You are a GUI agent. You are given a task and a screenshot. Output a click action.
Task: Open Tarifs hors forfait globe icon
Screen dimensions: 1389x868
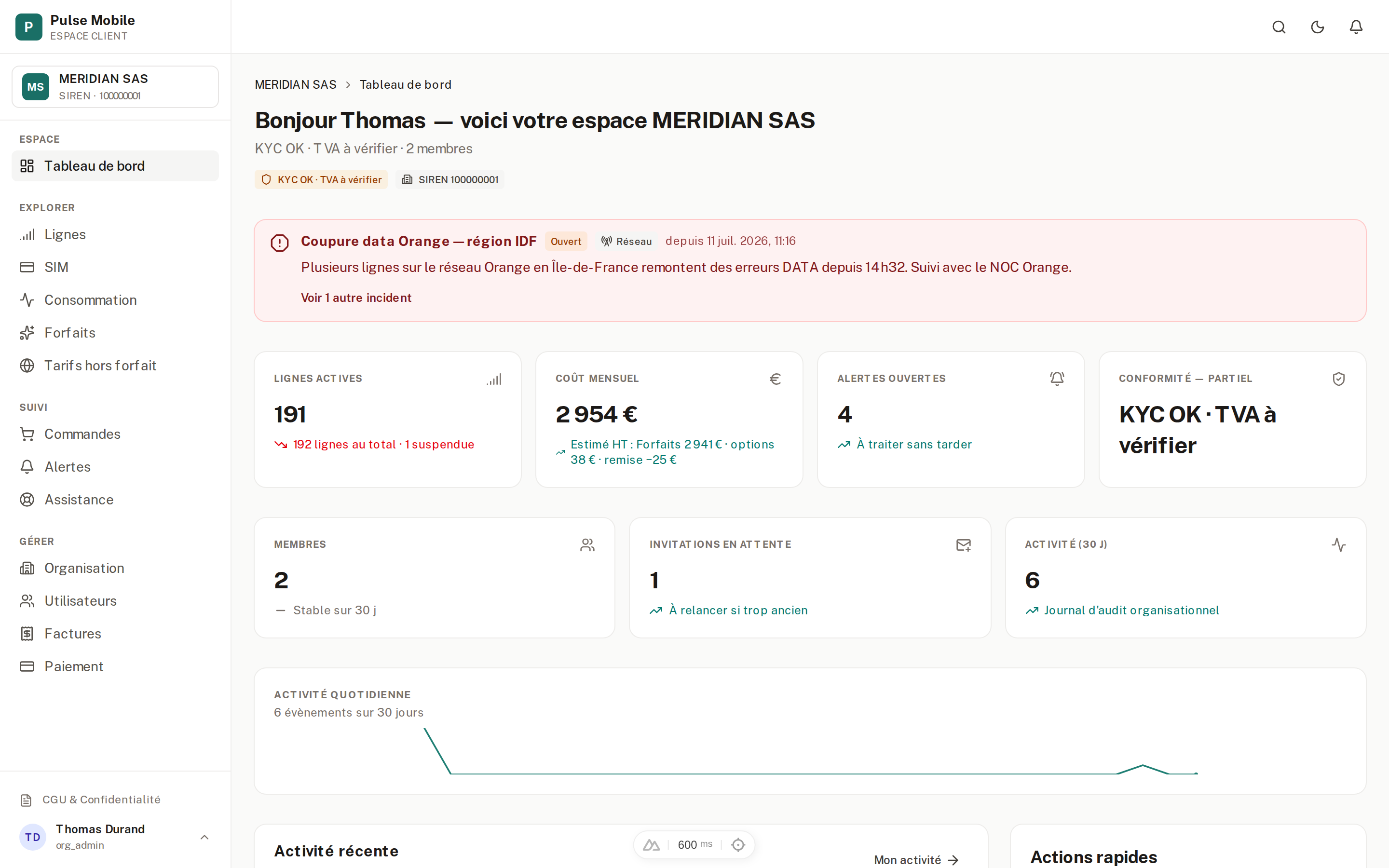tap(27, 365)
